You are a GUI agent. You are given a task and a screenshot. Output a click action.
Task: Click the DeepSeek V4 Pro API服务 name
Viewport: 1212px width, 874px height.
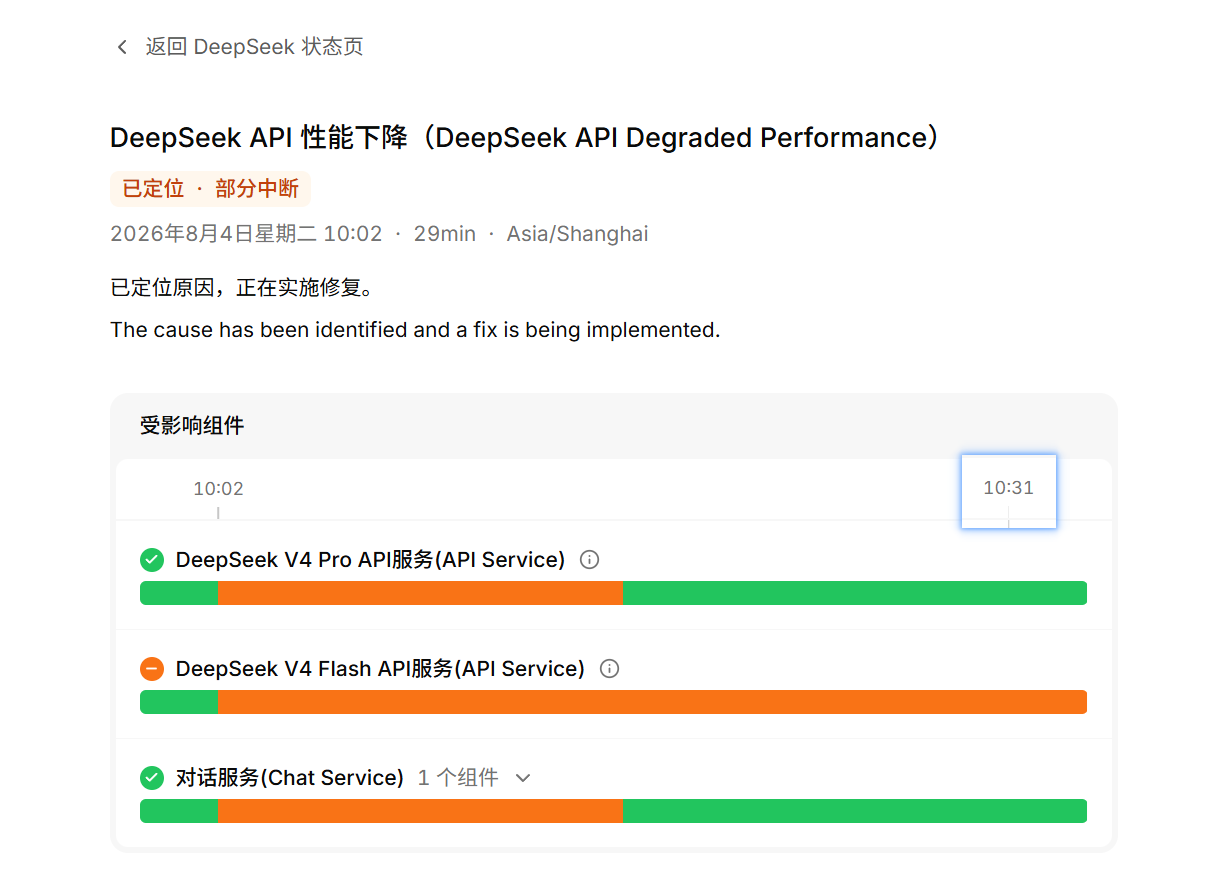click(x=370, y=560)
